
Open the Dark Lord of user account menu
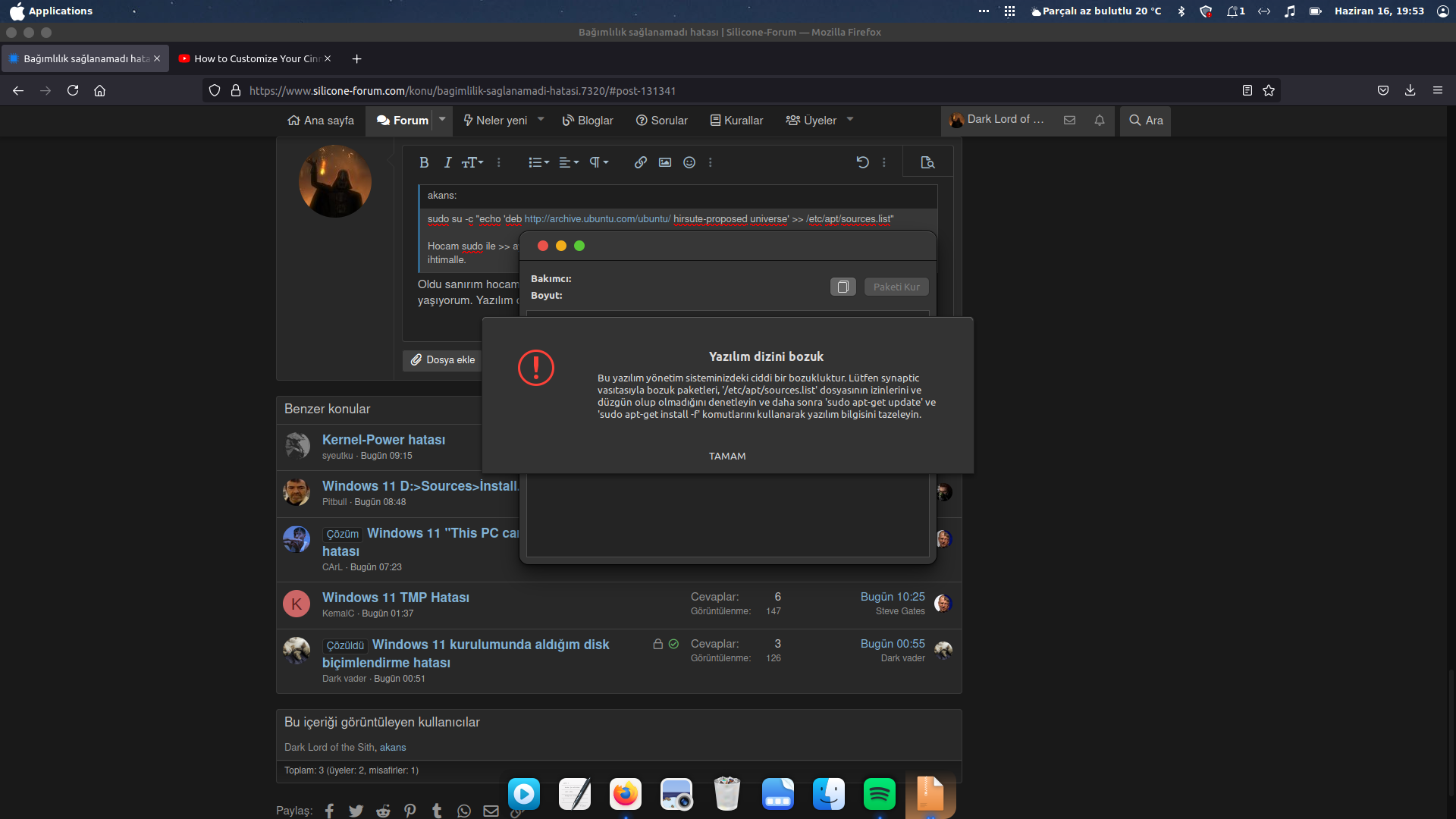click(x=997, y=120)
